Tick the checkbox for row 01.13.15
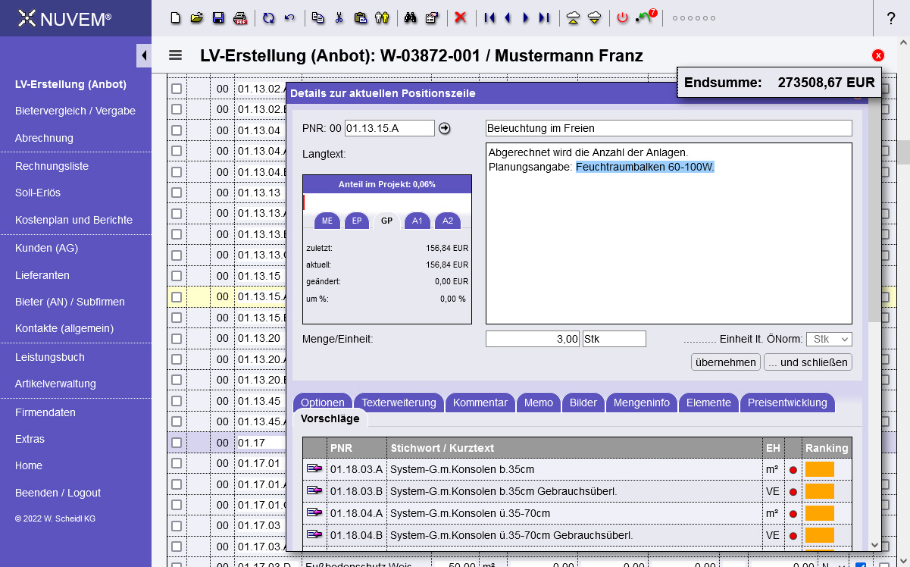The width and height of the screenshot is (910, 567). point(177,276)
